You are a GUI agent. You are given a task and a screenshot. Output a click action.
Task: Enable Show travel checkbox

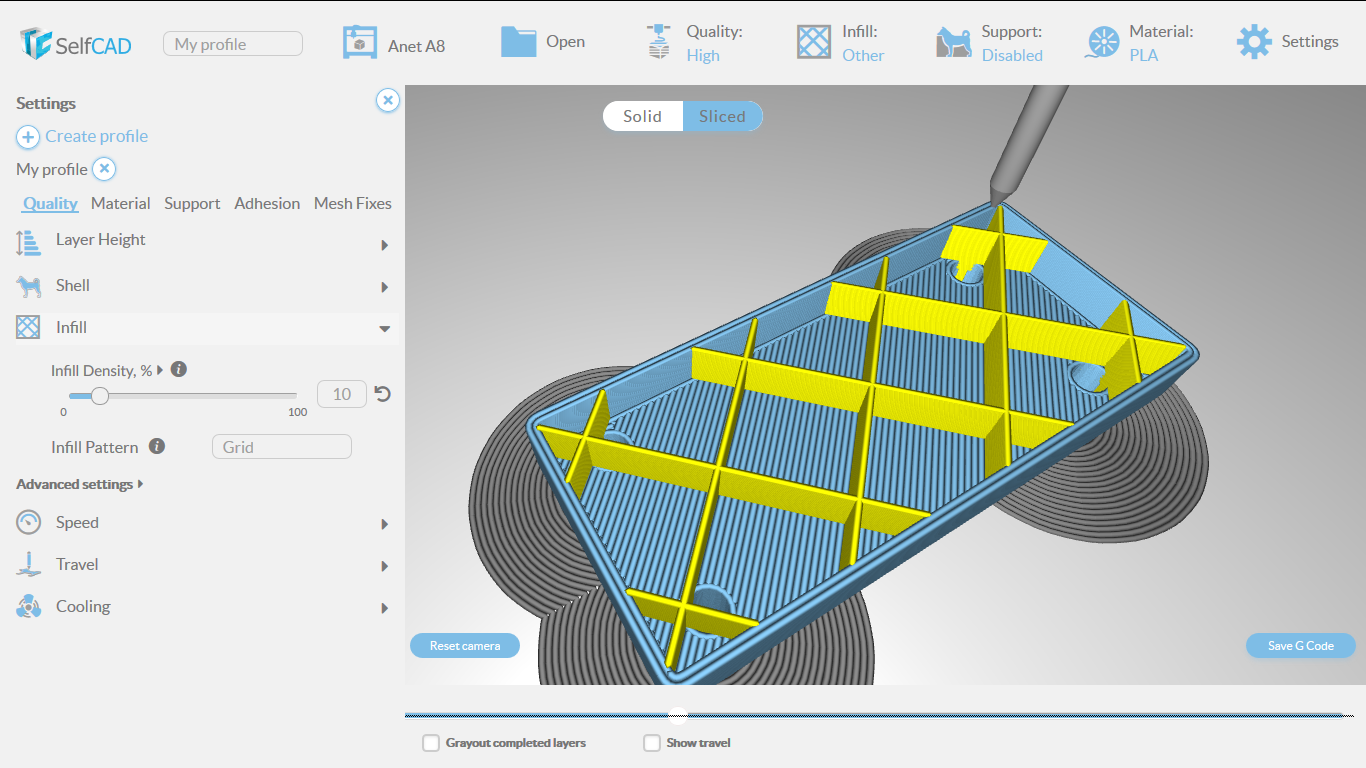click(x=652, y=743)
